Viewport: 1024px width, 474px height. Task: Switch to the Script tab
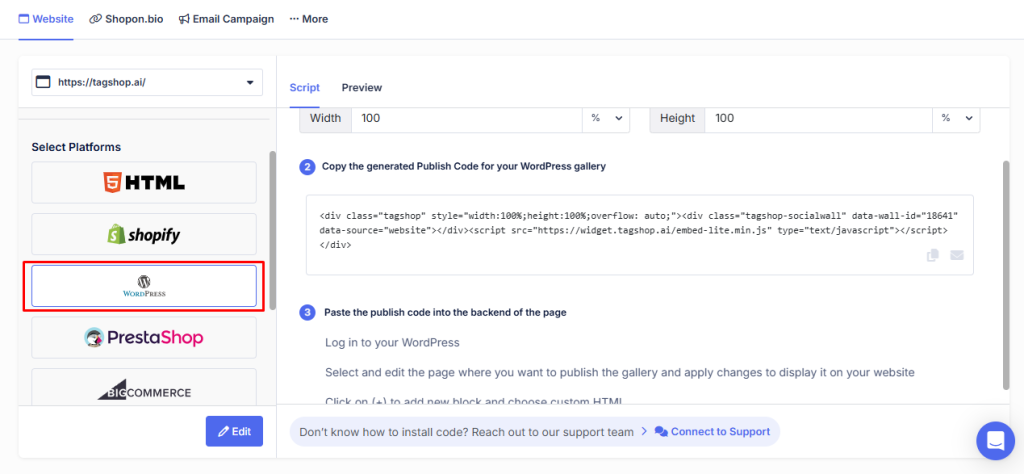click(304, 87)
